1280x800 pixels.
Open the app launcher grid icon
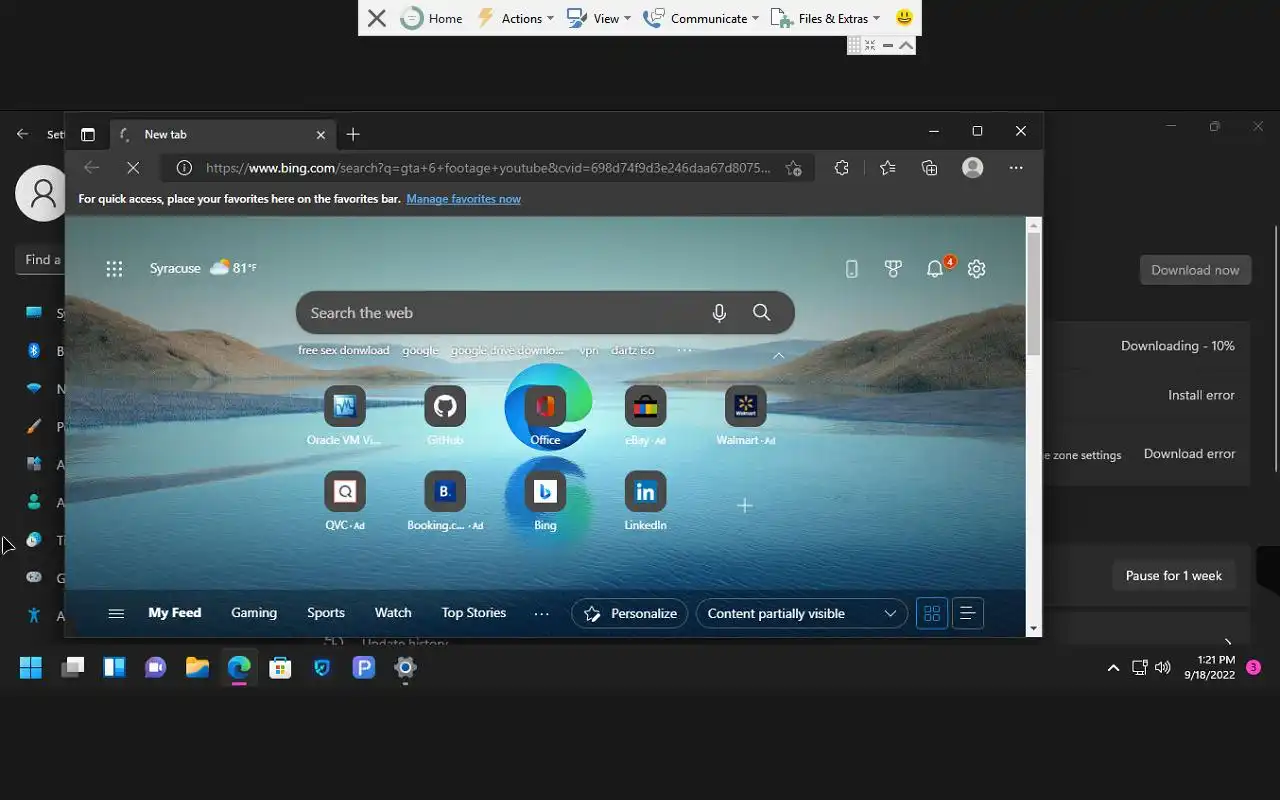(114, 268)
